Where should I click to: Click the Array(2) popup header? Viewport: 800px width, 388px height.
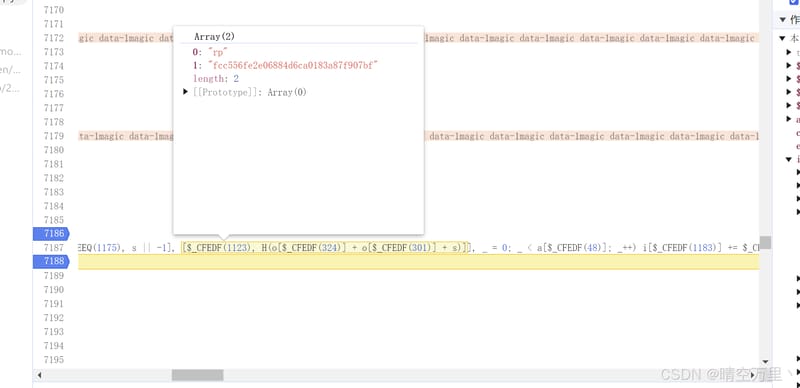(214, 37)
